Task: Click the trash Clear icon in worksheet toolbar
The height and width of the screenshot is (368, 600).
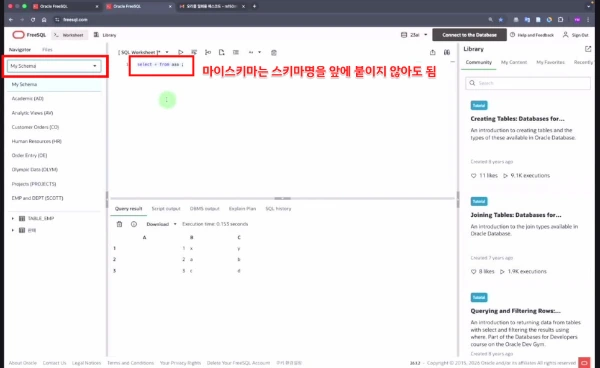Action: (x=274, y=53)
